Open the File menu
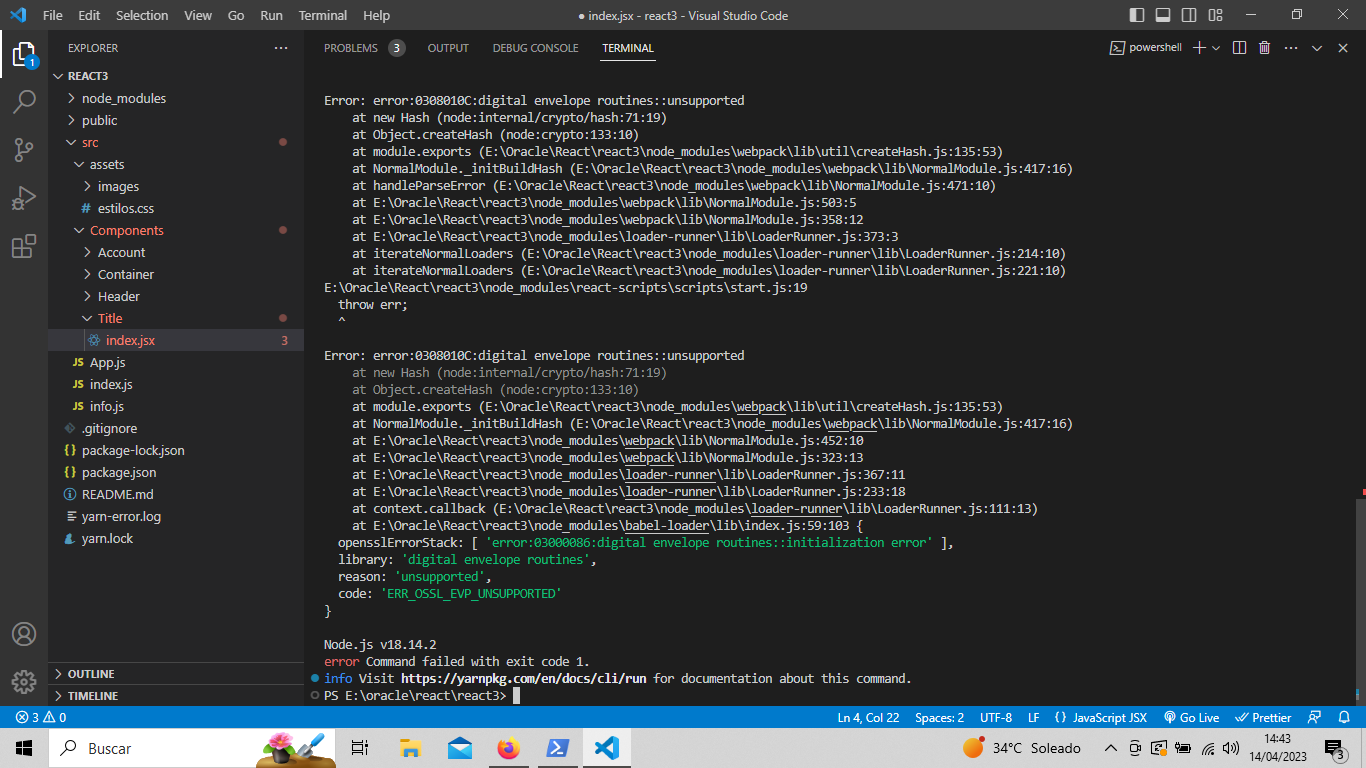The image size is (1366, 768). click(x=53, y=15)
